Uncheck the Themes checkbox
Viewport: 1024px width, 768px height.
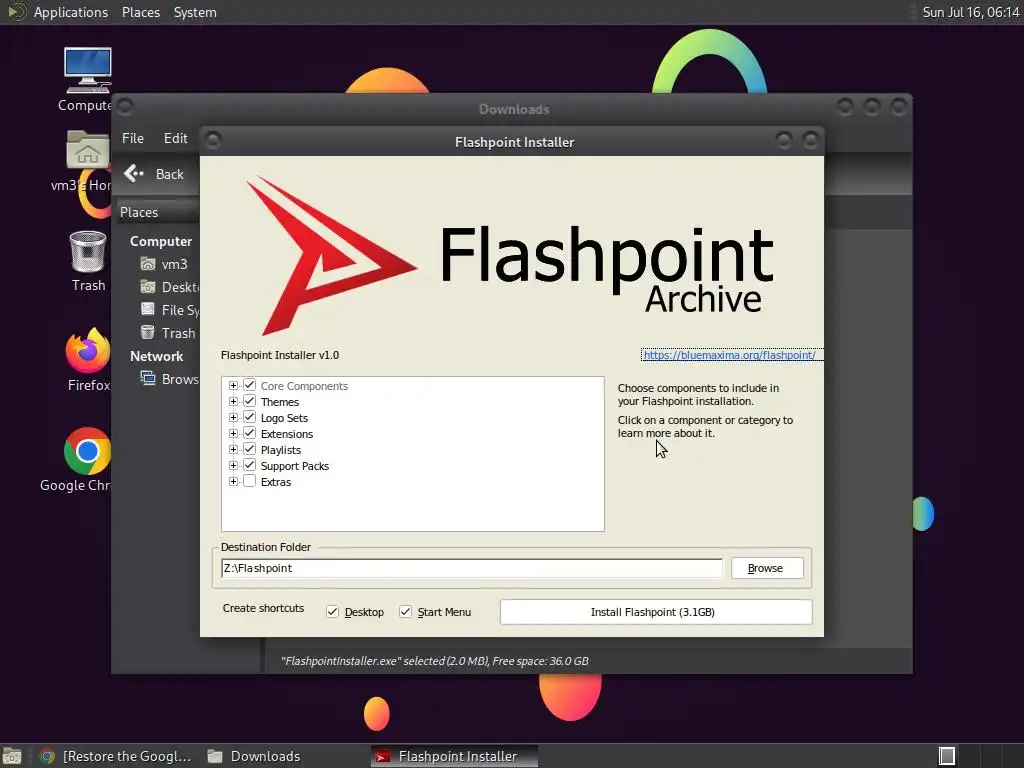click(x=249, y=401)
